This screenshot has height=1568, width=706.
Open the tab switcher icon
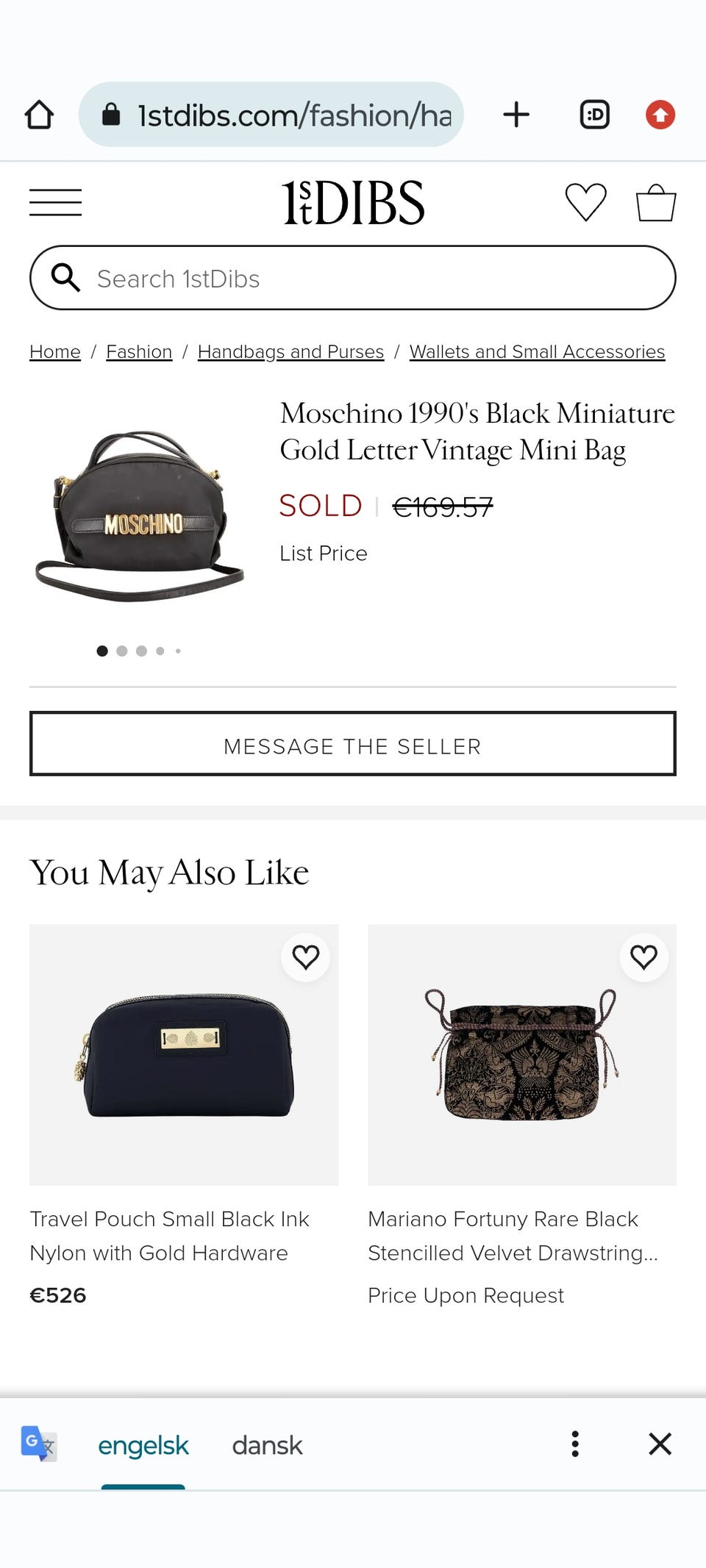point(594,115)
